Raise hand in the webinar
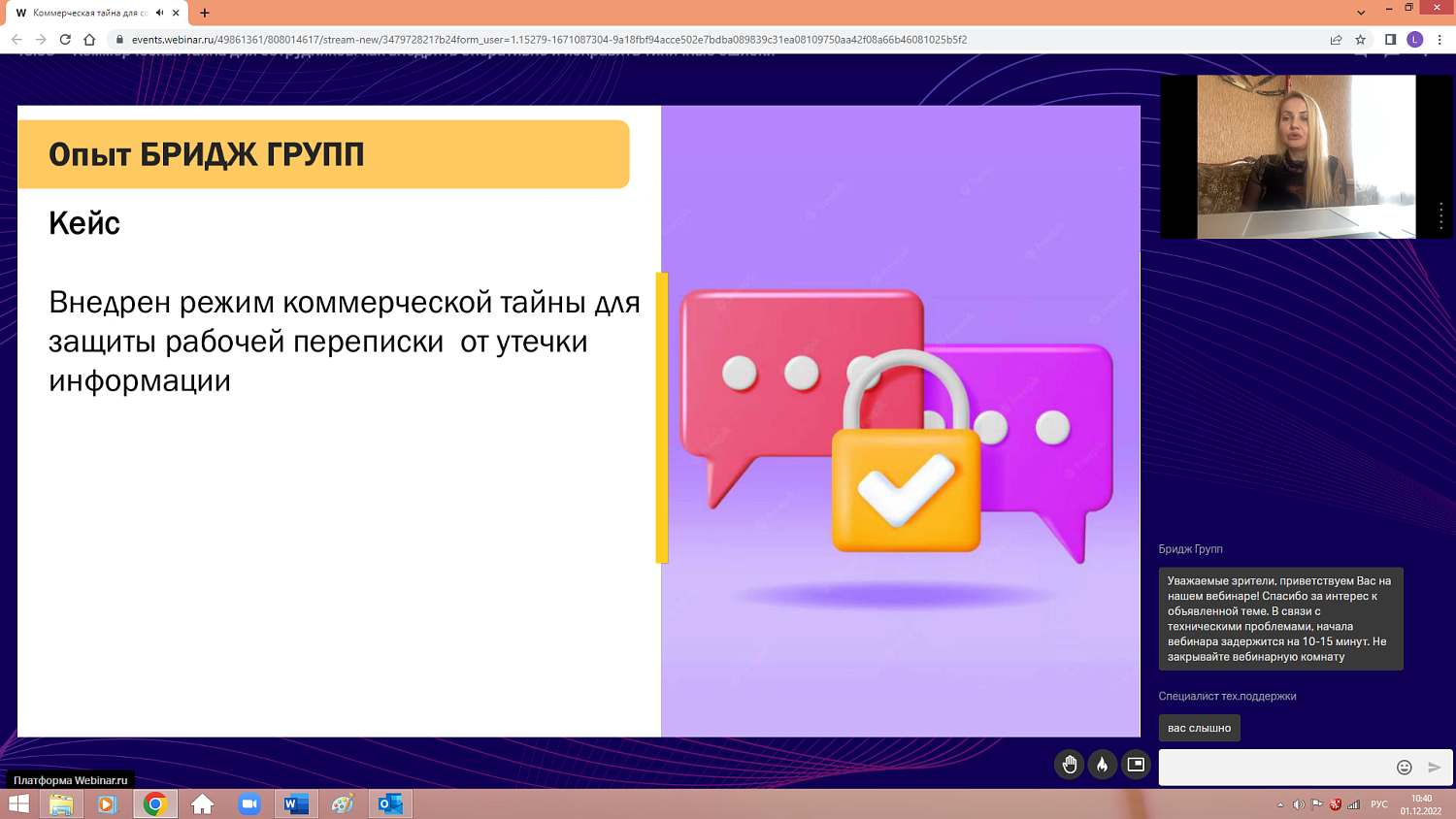Image resolution: width=1456 pixels, height=819 pixels. coord(1069,765)
